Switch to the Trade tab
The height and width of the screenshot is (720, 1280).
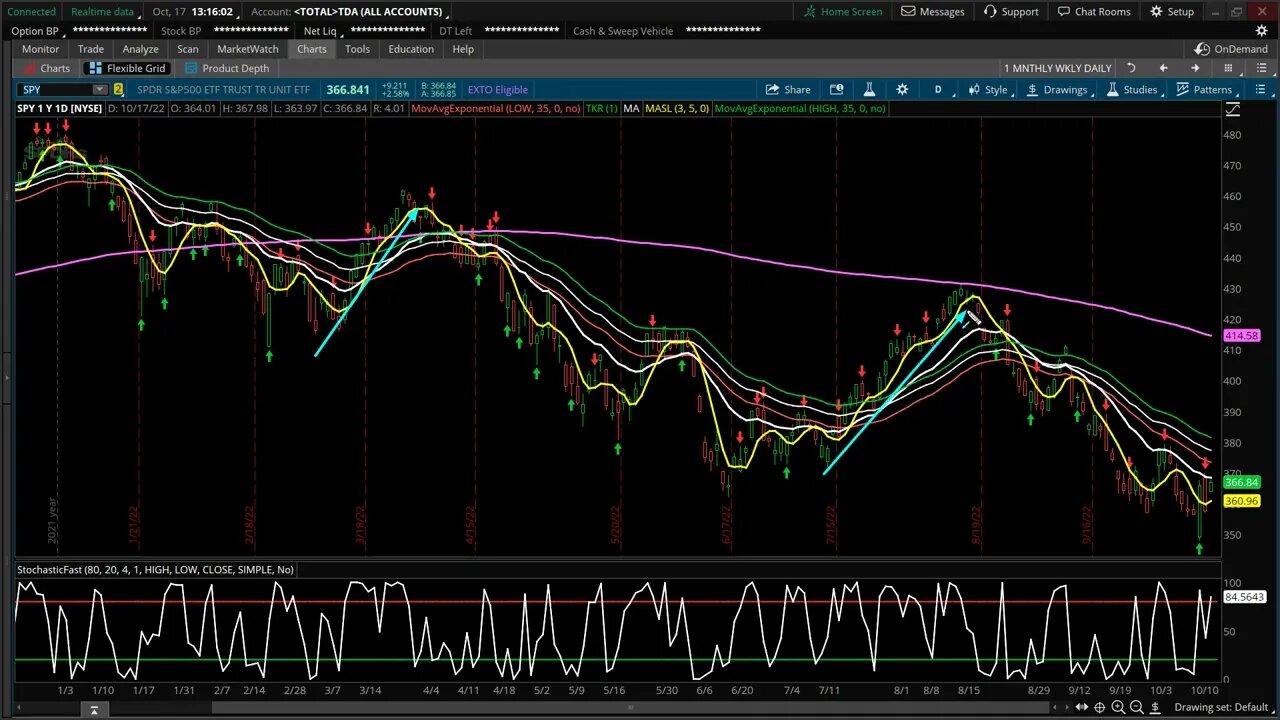(91, 49)
